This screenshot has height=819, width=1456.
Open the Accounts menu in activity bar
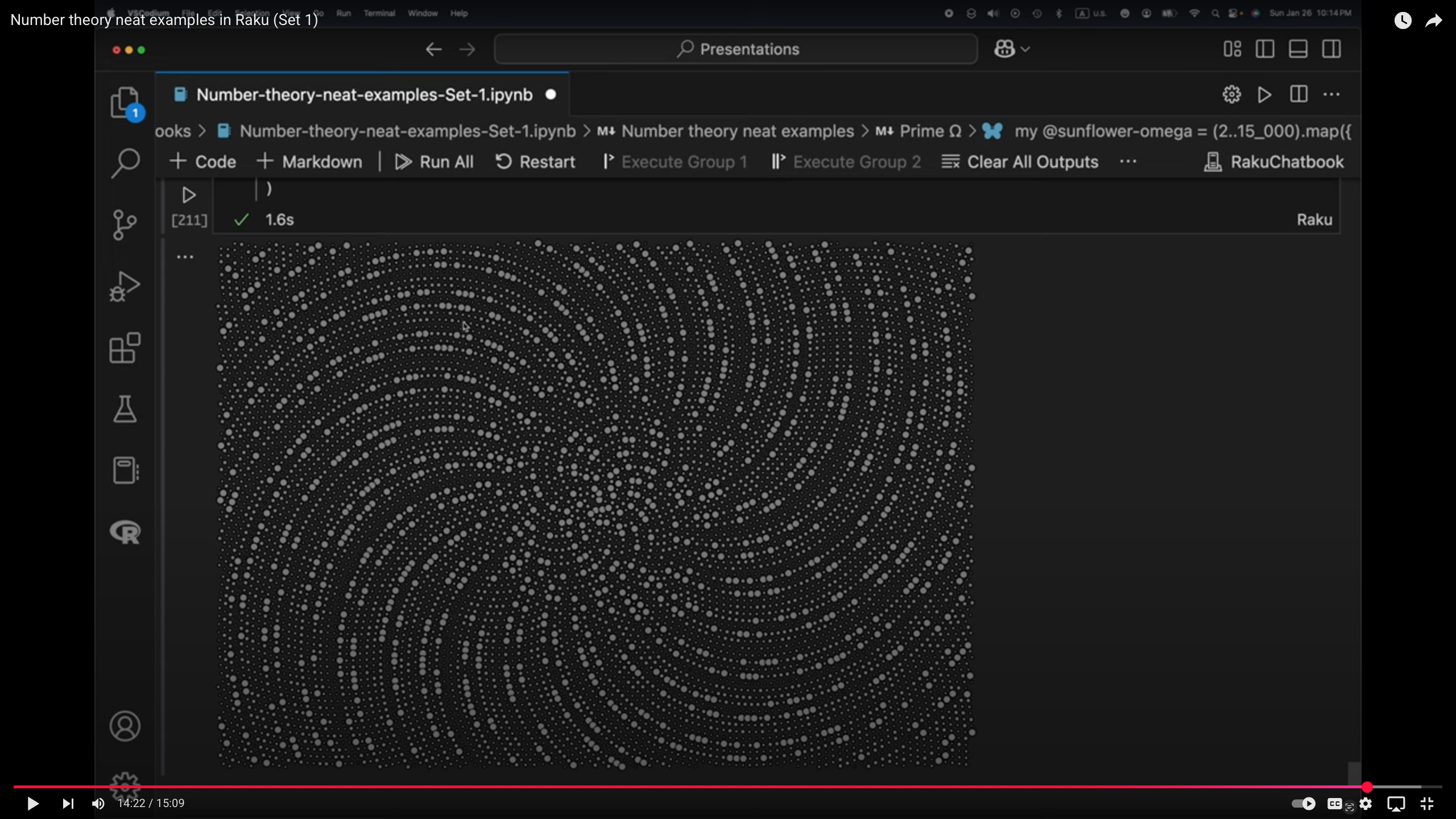tap(125, 726)
